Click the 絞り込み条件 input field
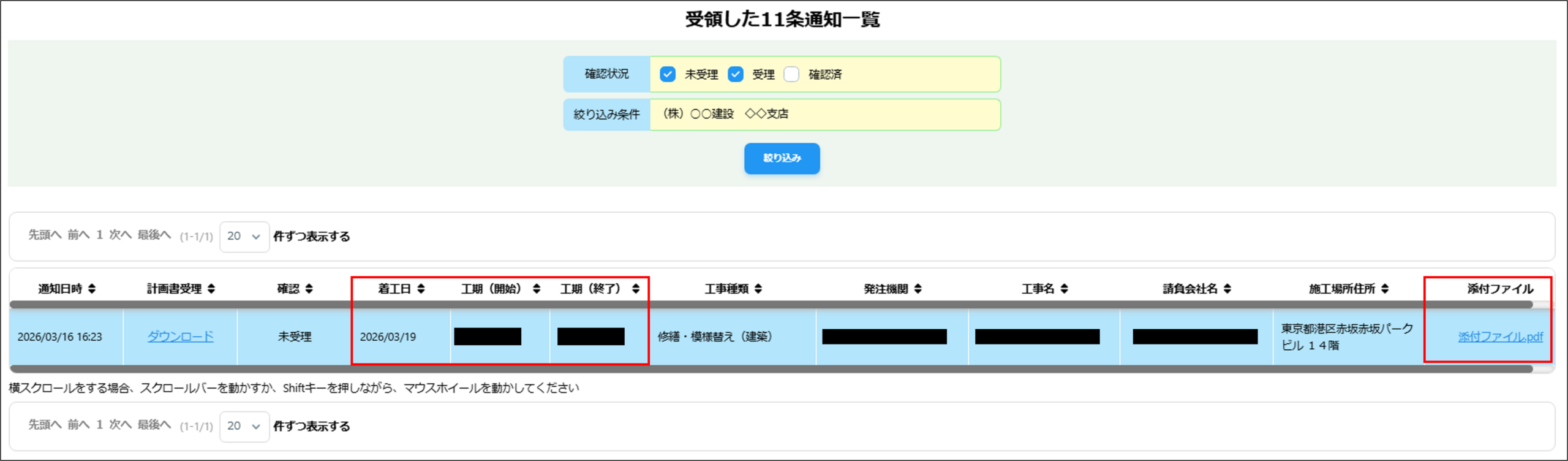1568x461 pixels. [x=824, y=115]
